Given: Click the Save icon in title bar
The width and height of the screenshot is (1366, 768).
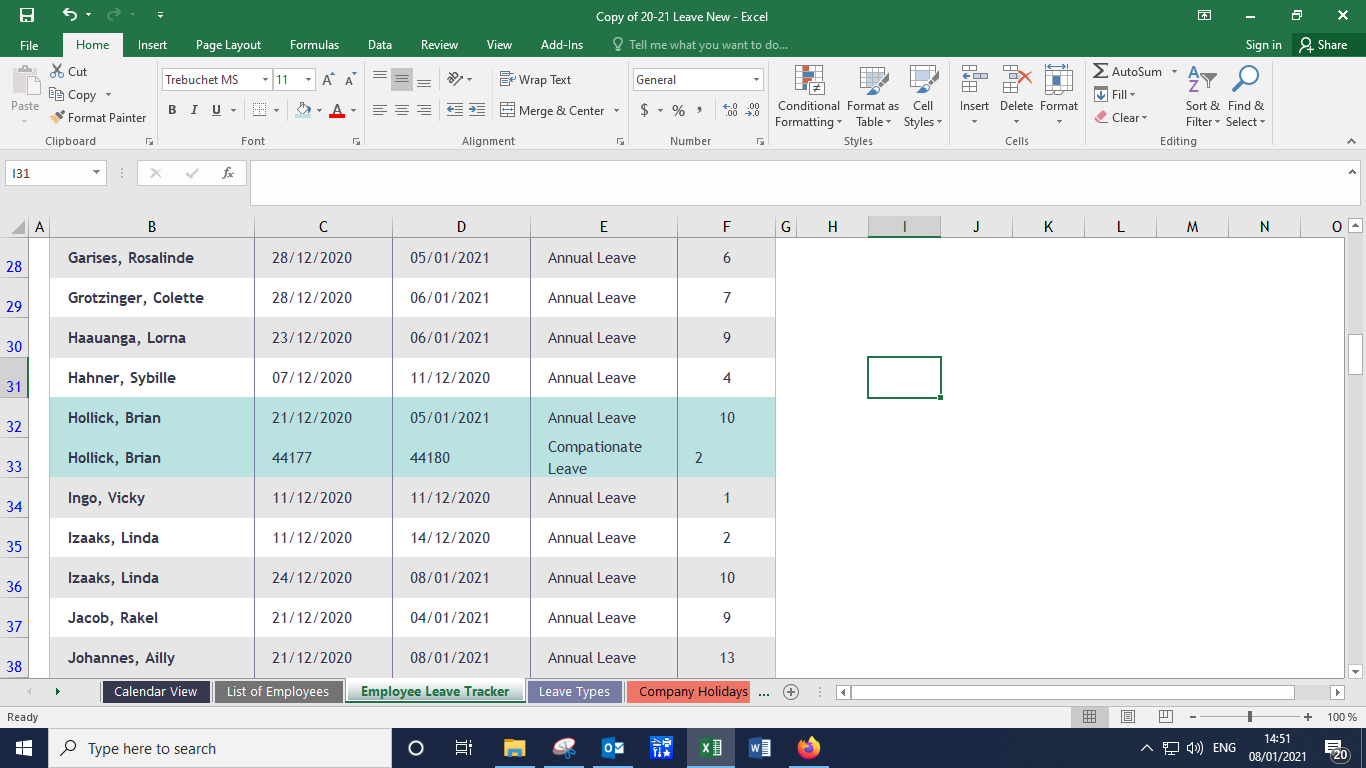Looking at the screenshot, I should coord(26,15).
